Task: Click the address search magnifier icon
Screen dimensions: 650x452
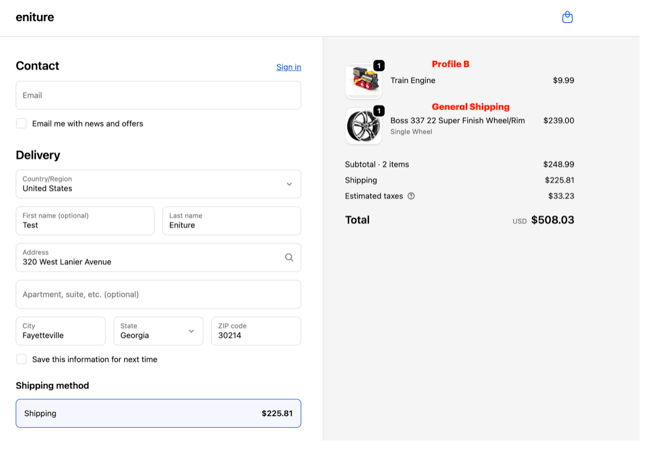Action: pos(289,258)
